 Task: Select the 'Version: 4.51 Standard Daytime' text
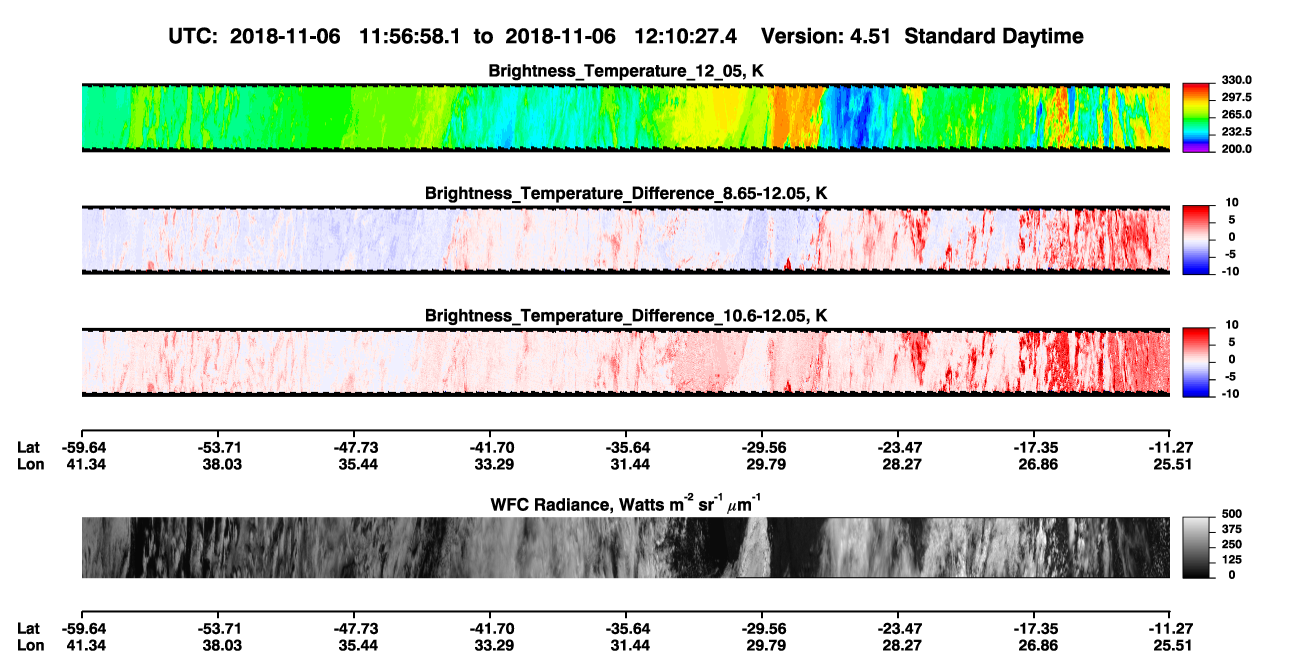click(922, 36)
